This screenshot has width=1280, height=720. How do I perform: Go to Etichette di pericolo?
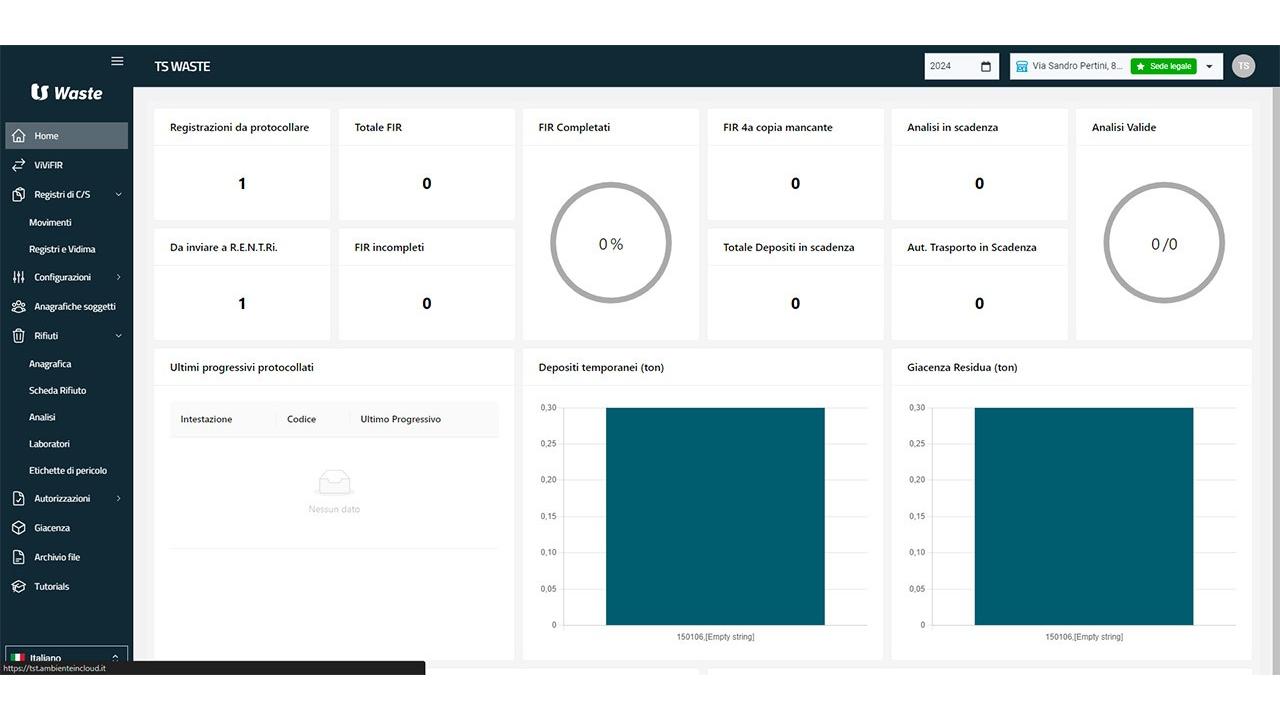(x=68, y=471)
